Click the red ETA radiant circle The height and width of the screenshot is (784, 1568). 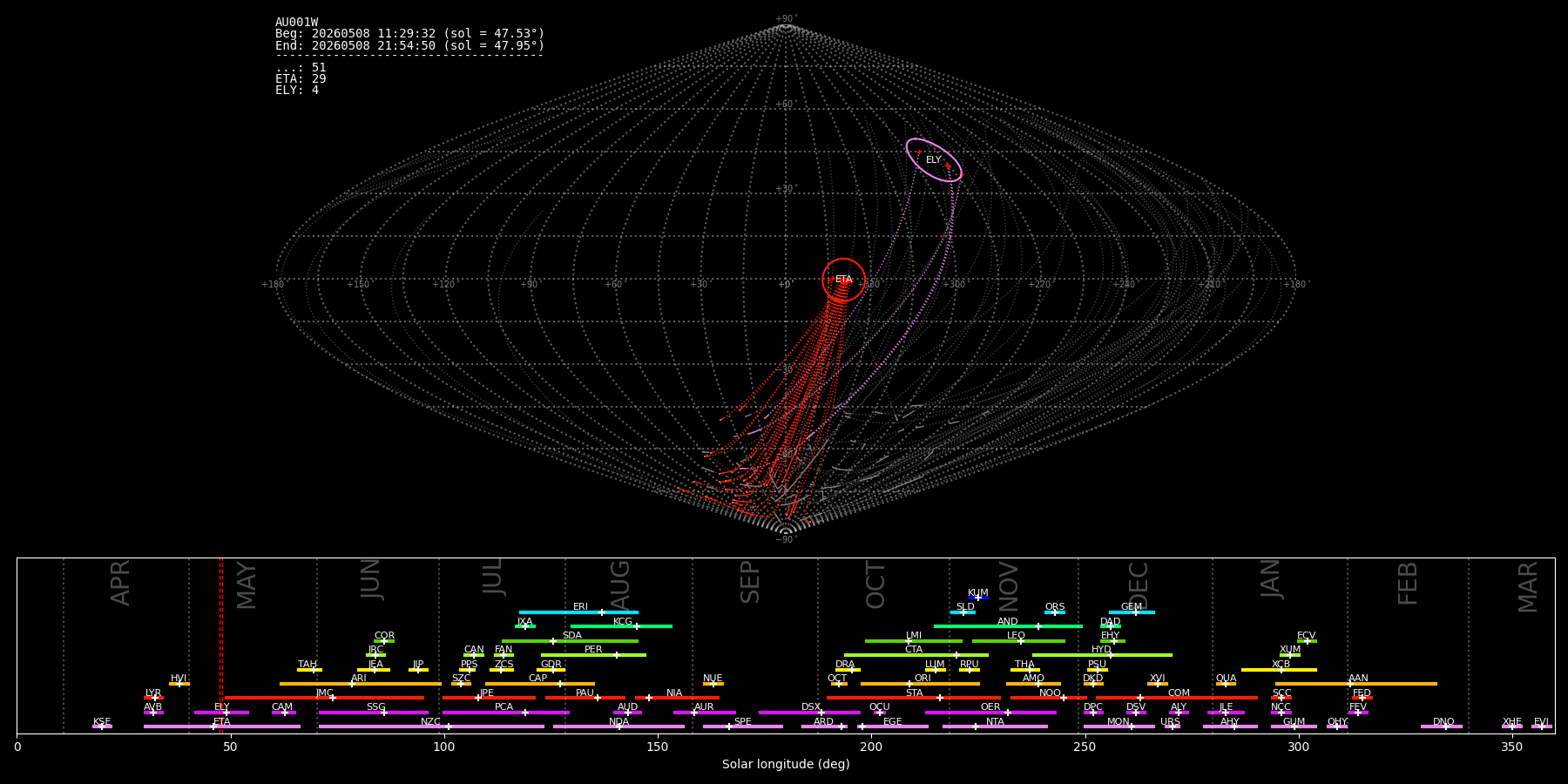tap(843, 280)
